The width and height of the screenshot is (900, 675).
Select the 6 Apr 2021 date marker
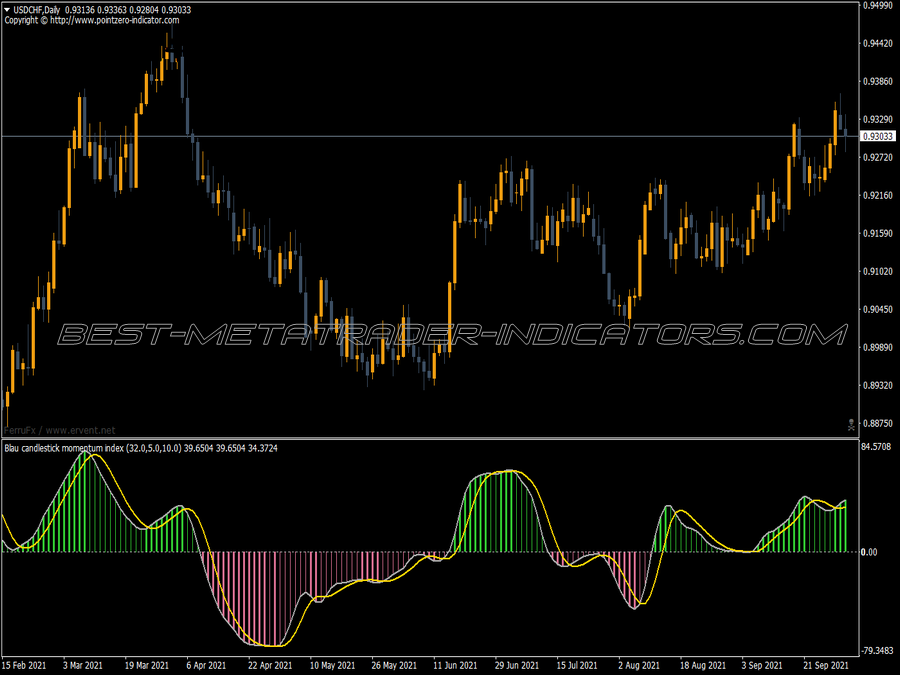click(x=206, y=666)
